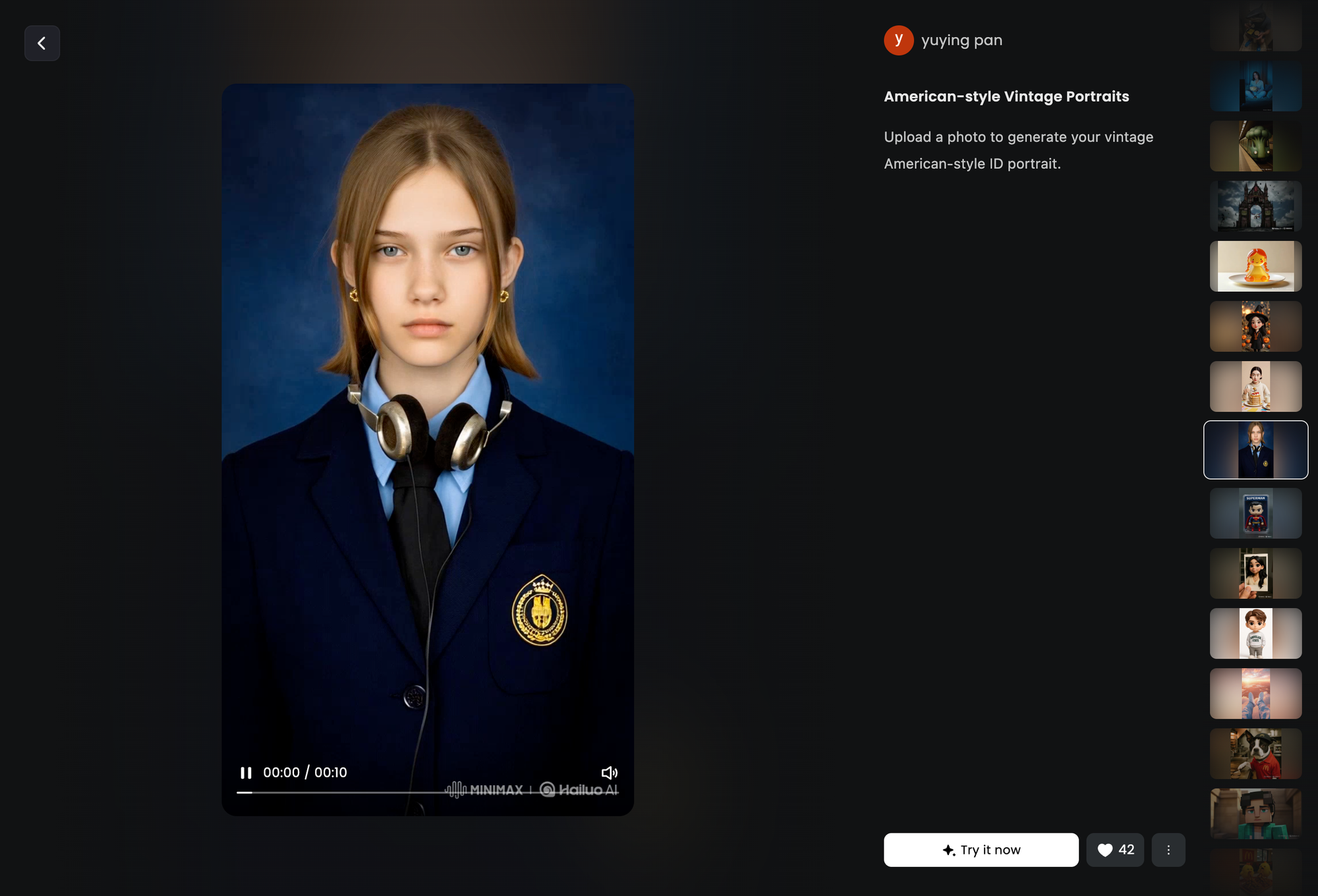Select the blocky Minecraft-style character thumbnail
The height and width of the screenshot is (896, 1318).
pos(1255,814)
